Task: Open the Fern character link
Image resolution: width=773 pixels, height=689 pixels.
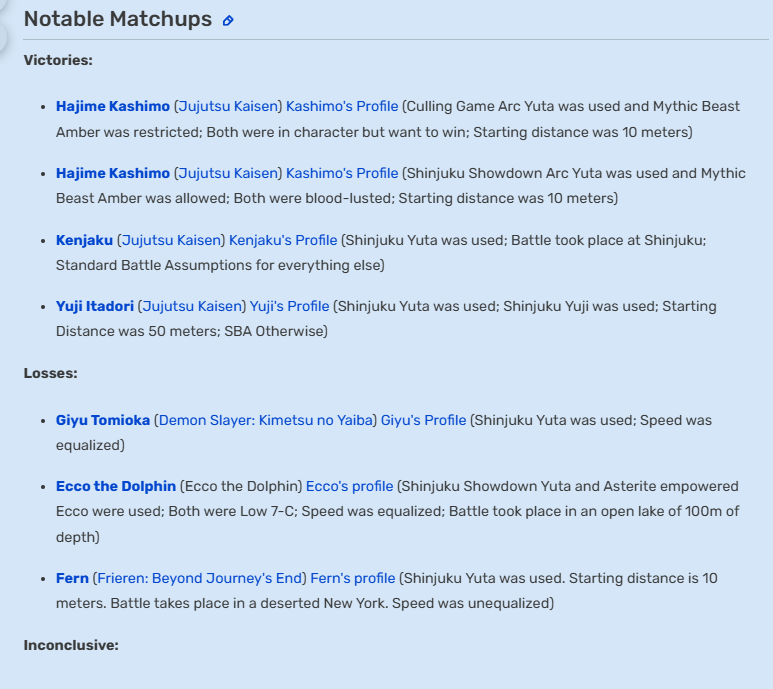Action: (x=72, y=578)
